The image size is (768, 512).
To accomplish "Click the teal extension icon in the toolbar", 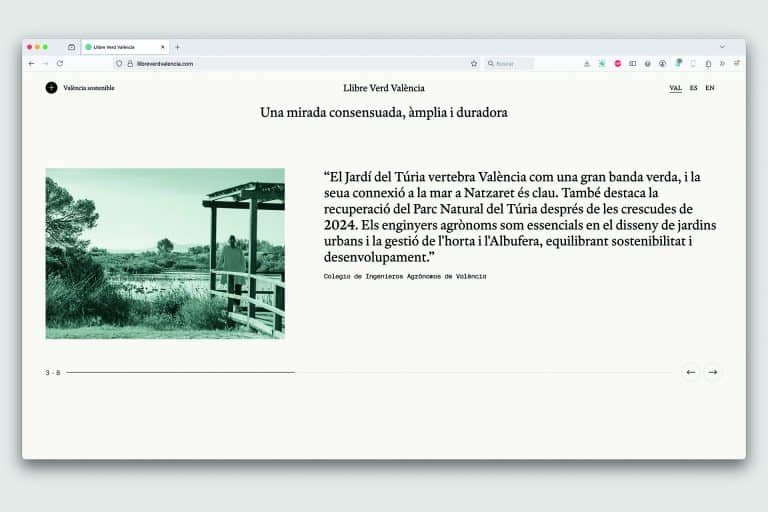I will (678, 63).
